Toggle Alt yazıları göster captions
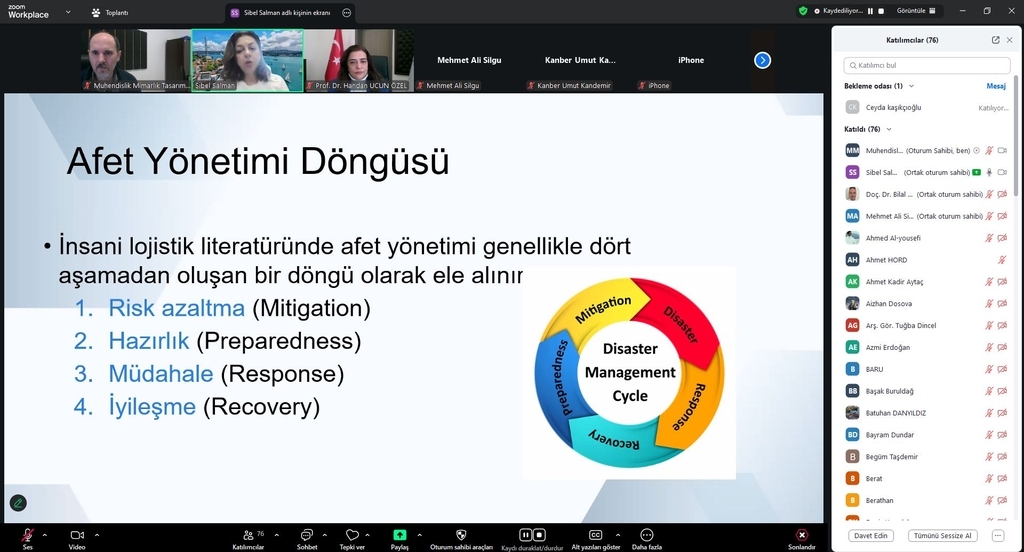Viewport: 1024px width, 552px height. click(595, 535)
